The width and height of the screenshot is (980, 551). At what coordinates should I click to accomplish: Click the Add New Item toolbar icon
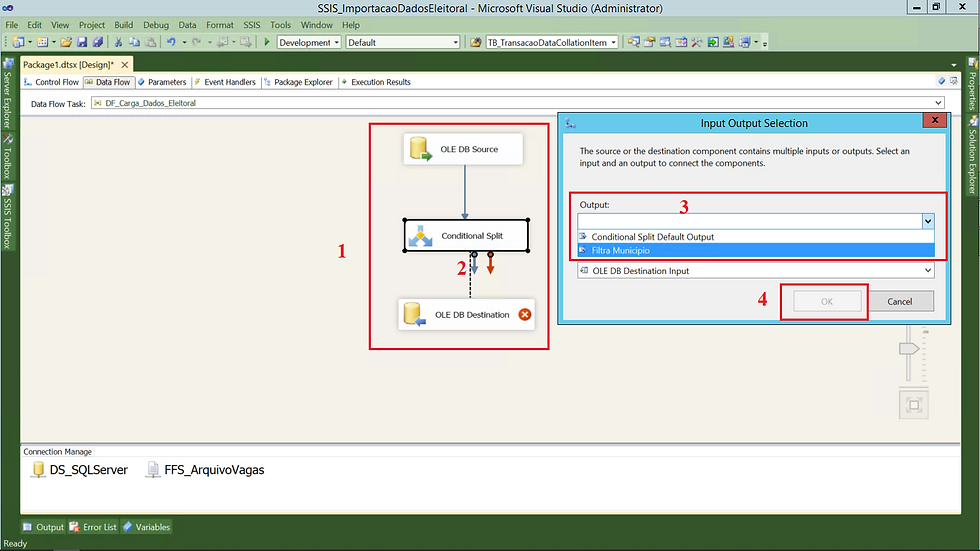coord(42,42)
